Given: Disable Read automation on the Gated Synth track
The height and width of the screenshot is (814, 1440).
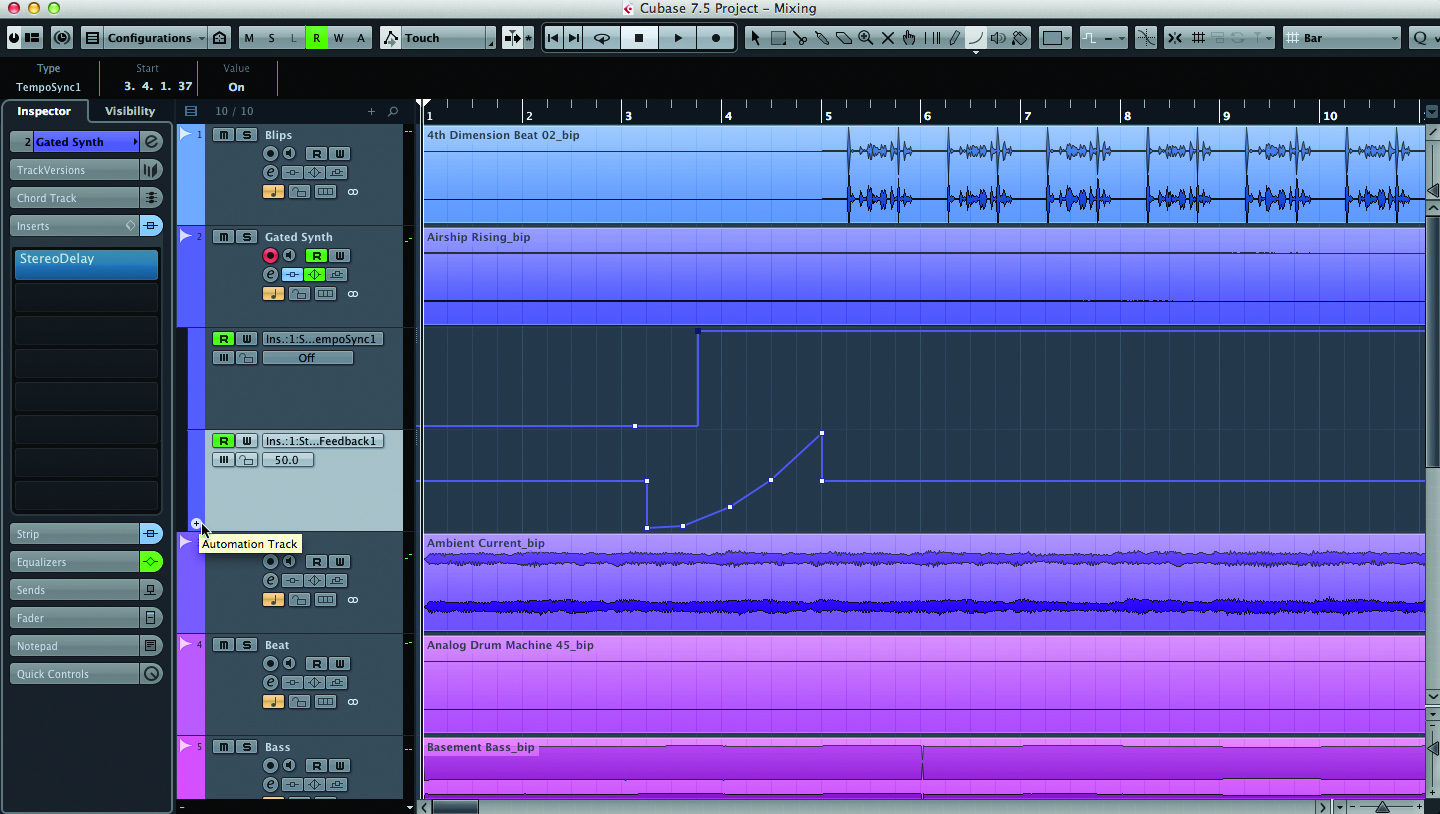Looking at the screenshot, I should pyautogui.click(x=318, y=256).
